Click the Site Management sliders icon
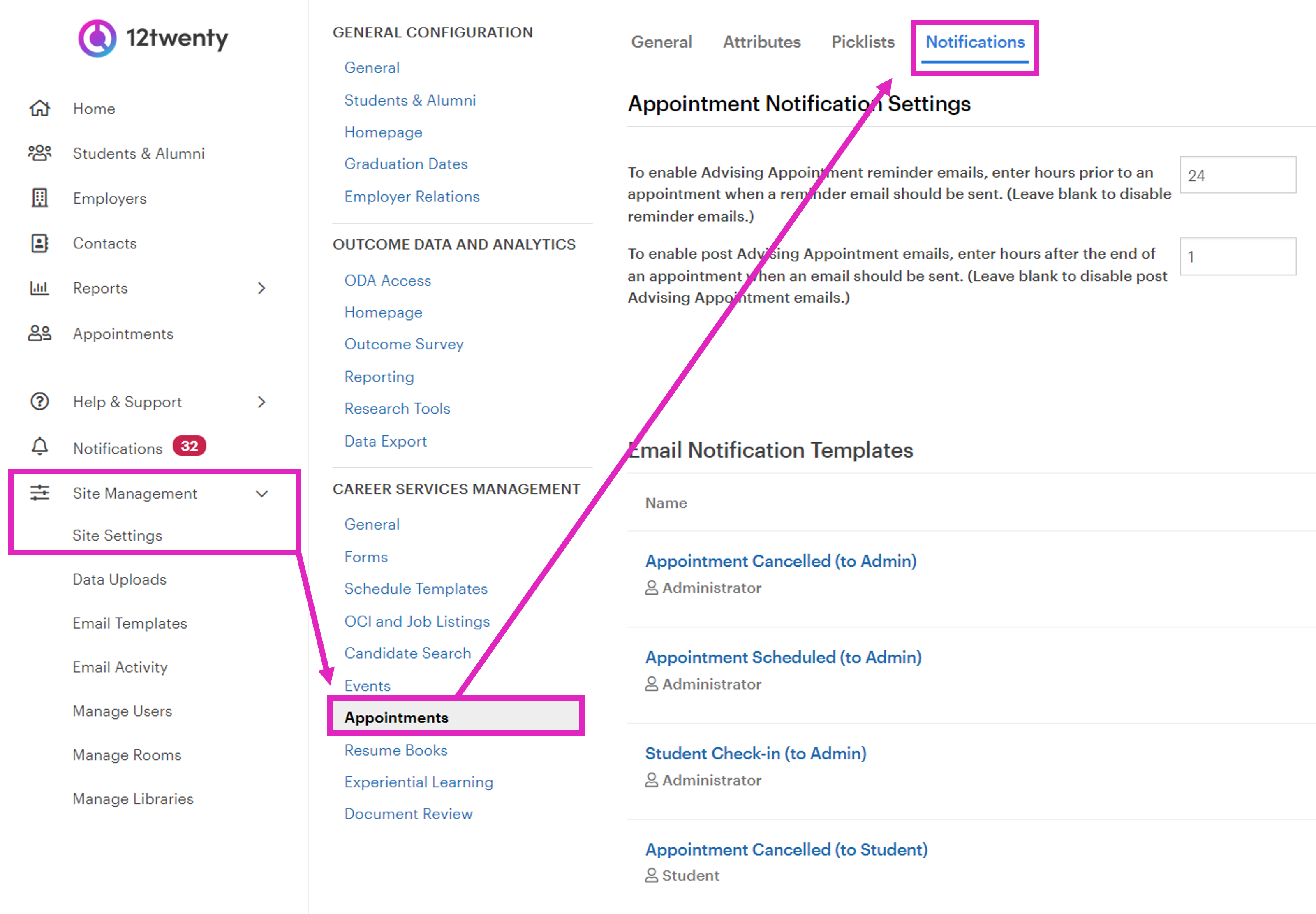1316x914 pixels. (39, 493)
